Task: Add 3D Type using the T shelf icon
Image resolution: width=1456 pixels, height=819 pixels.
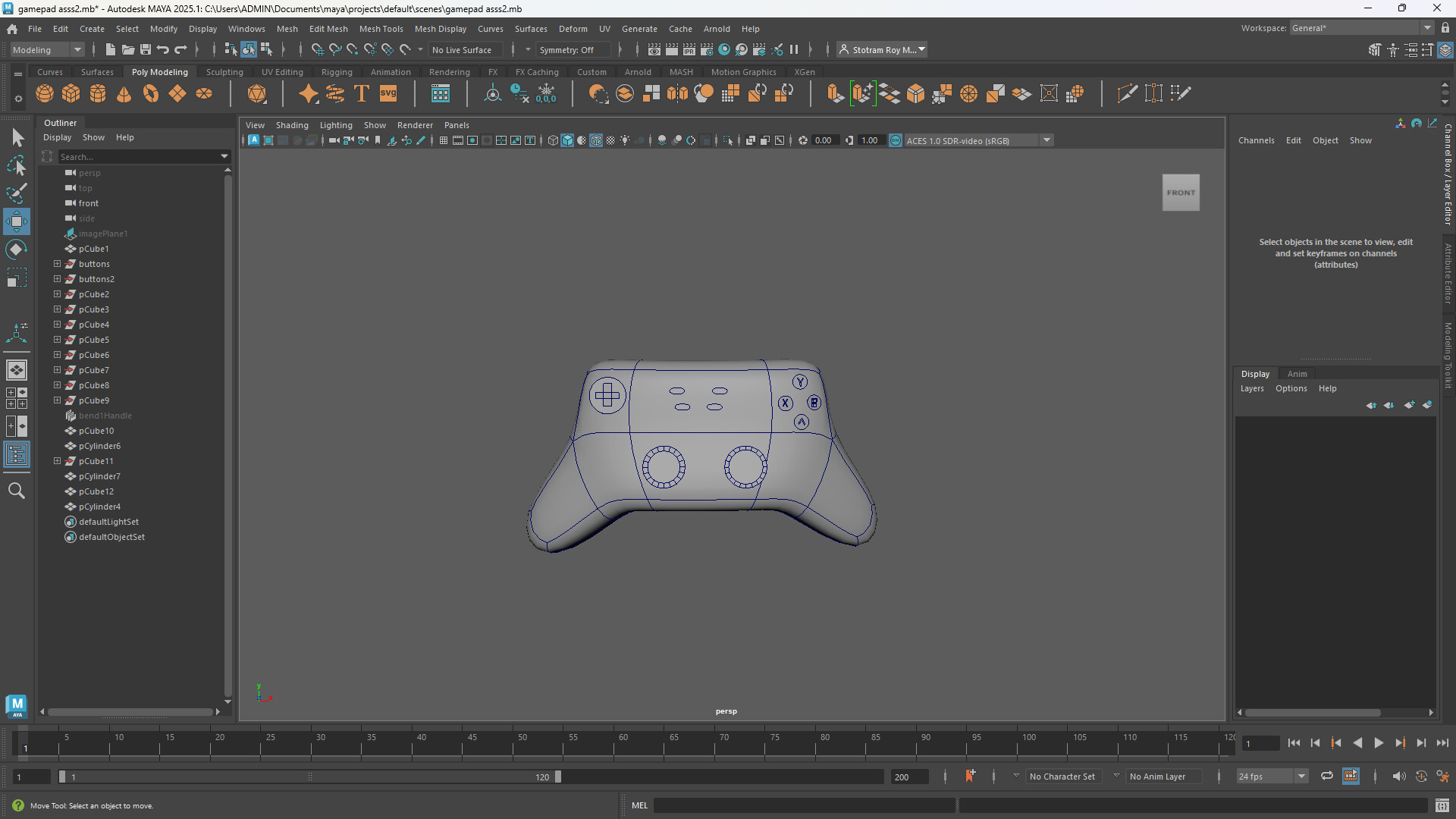Action: (x=361, y=93)
